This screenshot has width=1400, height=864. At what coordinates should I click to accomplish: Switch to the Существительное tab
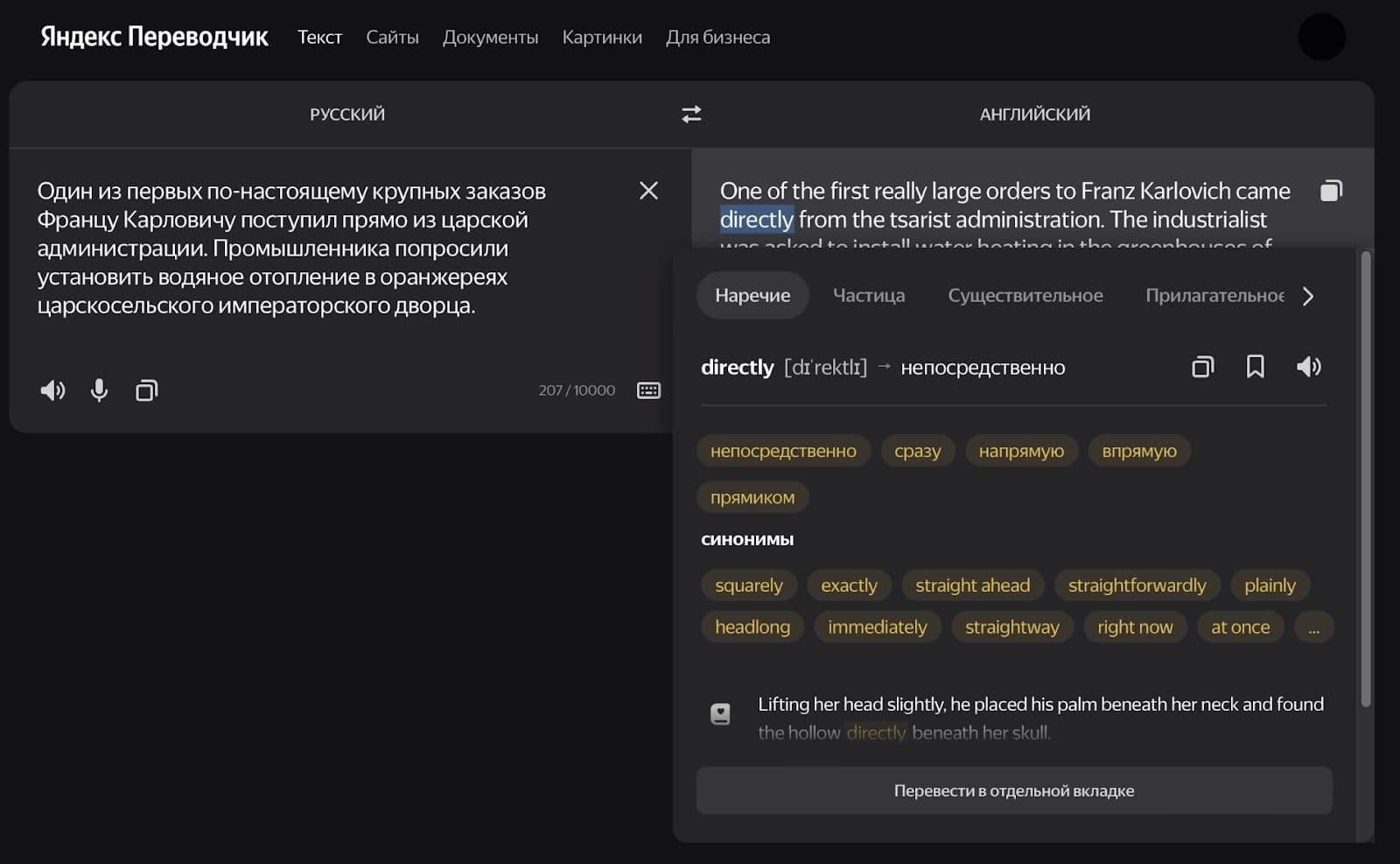coord(1025,296)
